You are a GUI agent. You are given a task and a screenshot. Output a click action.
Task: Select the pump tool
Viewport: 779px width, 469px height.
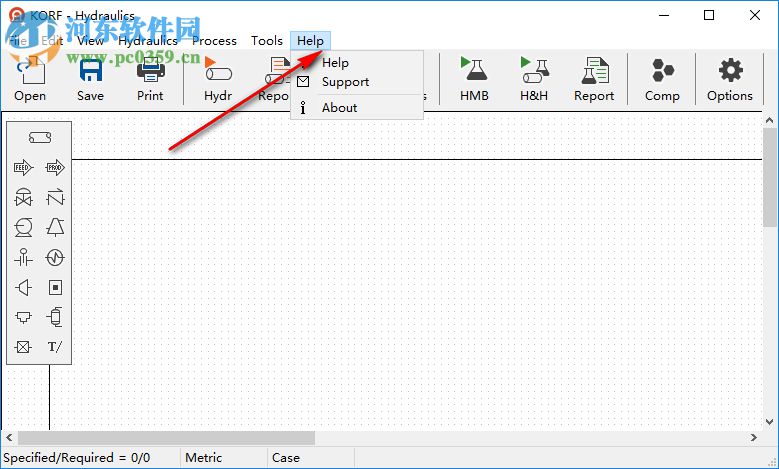(23, 228)
